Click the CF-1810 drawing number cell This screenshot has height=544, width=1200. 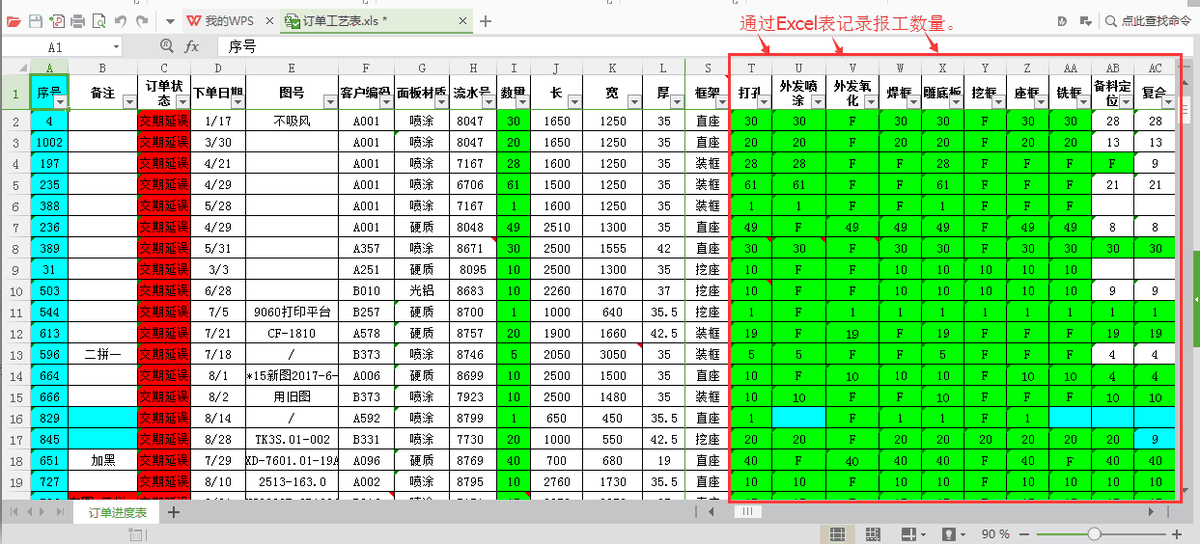pos(292,333)
